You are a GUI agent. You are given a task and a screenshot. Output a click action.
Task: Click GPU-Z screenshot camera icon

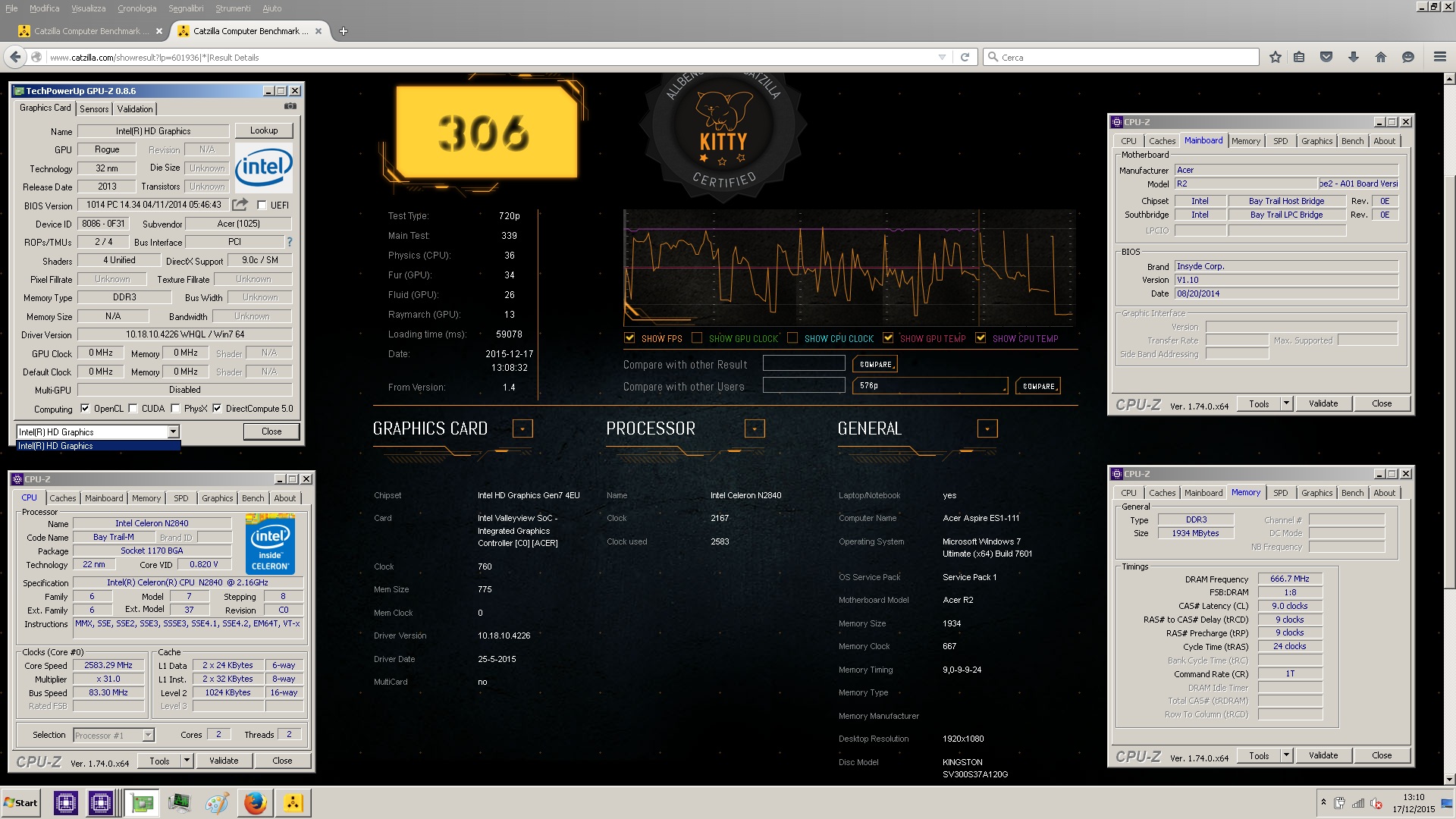(x=290, y=106)
